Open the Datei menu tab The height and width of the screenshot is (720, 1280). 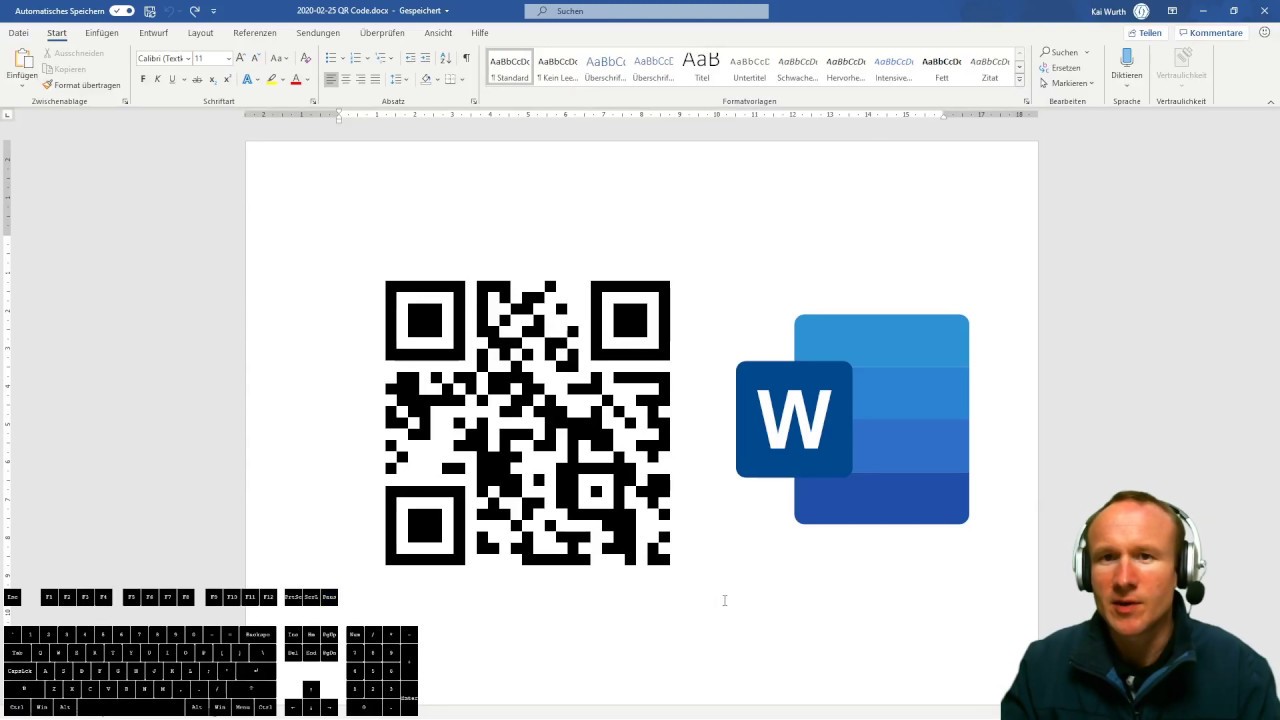pyautogui.click(x=18, y=33)
